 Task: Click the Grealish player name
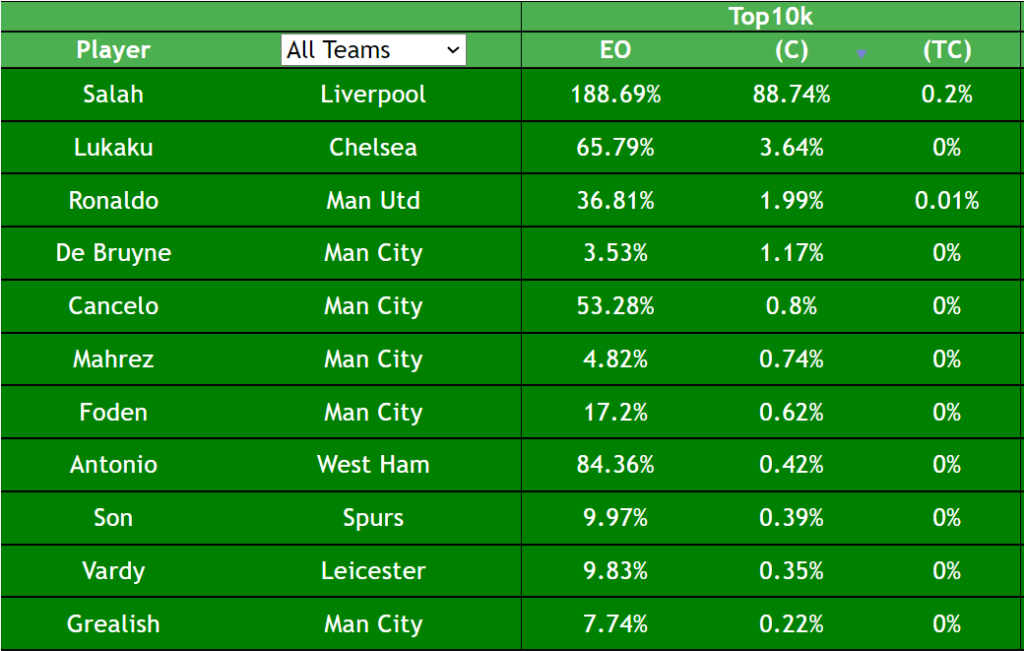113,624
